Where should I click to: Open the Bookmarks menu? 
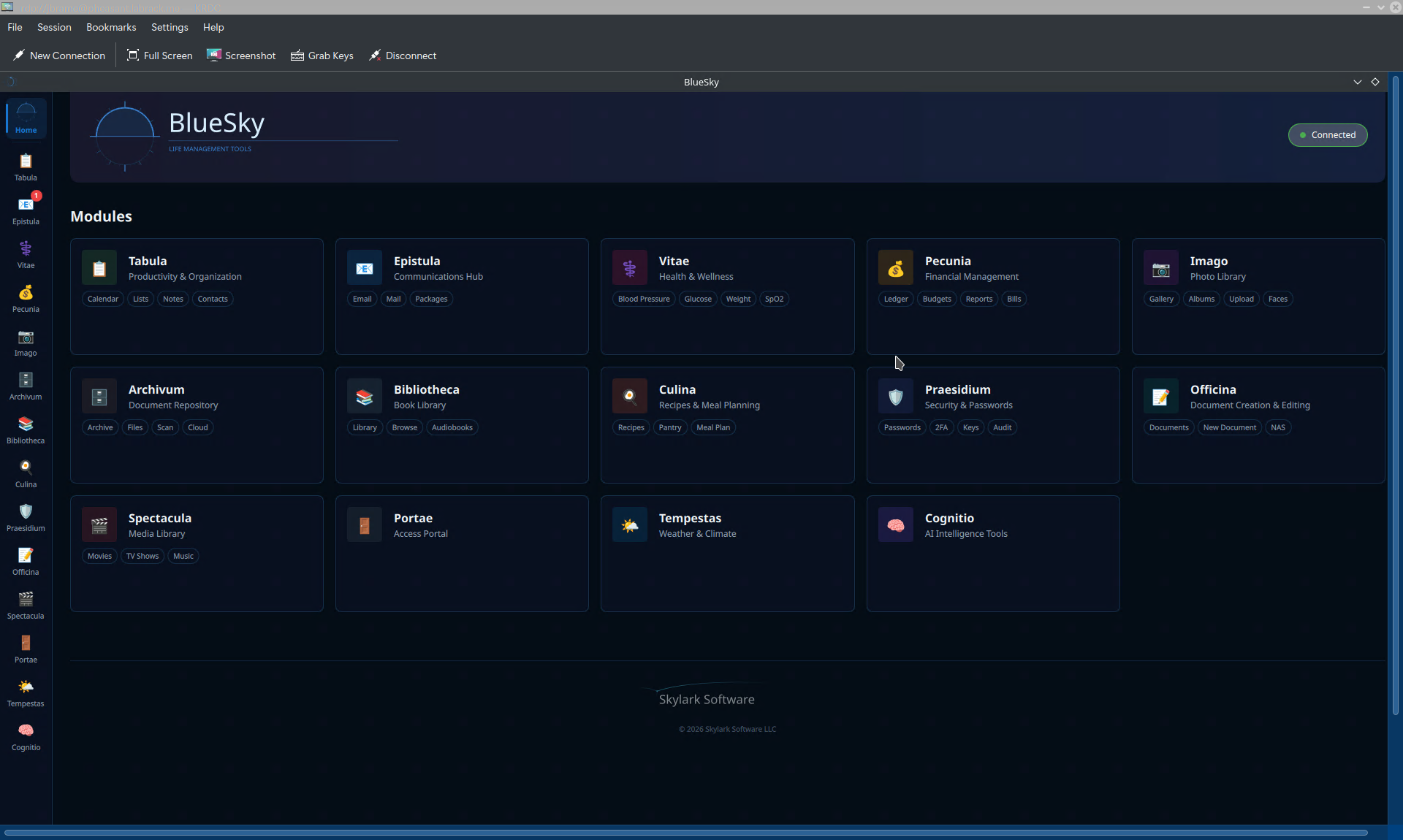coord(110,27)
